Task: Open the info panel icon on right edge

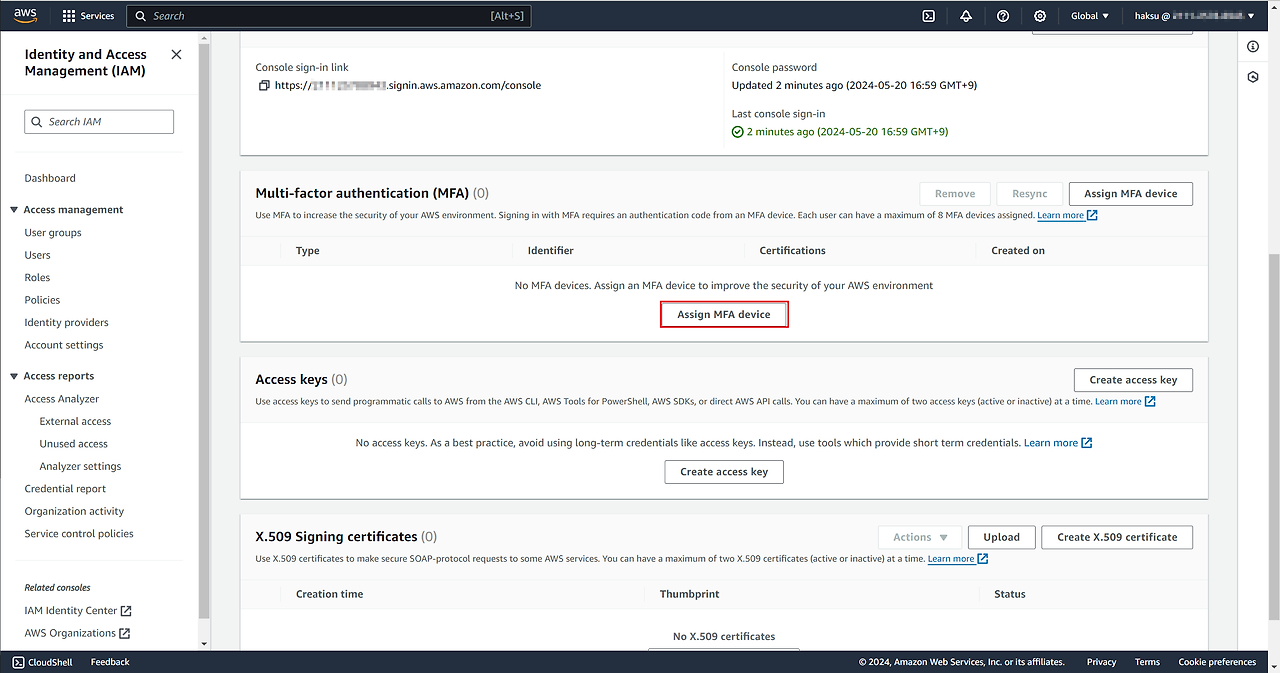Action: point(1253,47)
